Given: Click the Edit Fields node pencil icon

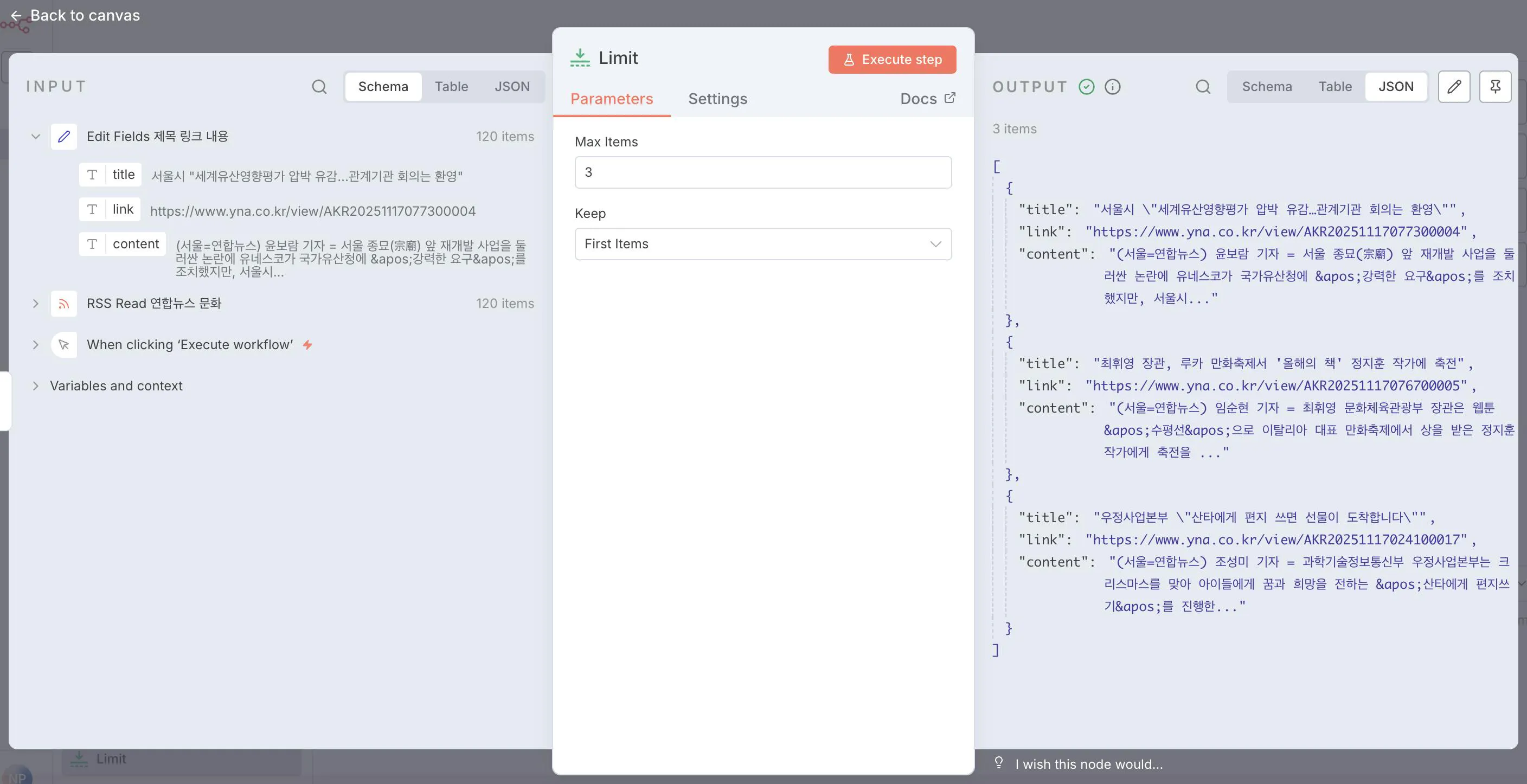Looking at the screenshot, I should click(x=64, y=136).
